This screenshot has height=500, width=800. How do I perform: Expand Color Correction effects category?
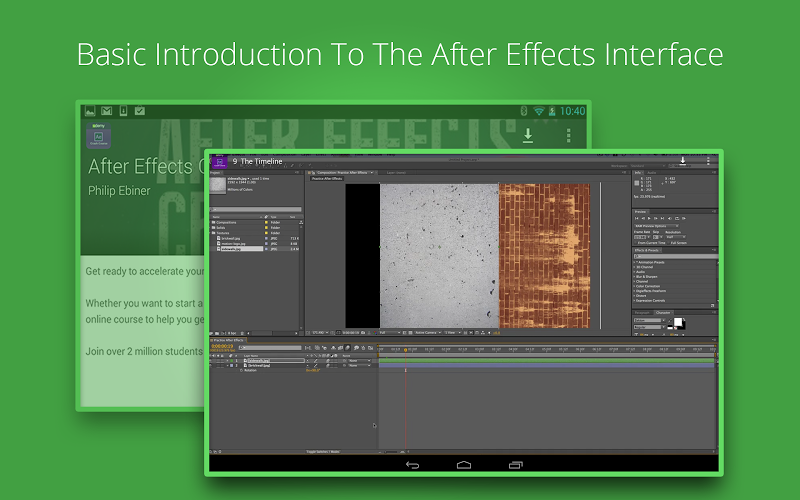pos(635,286)
